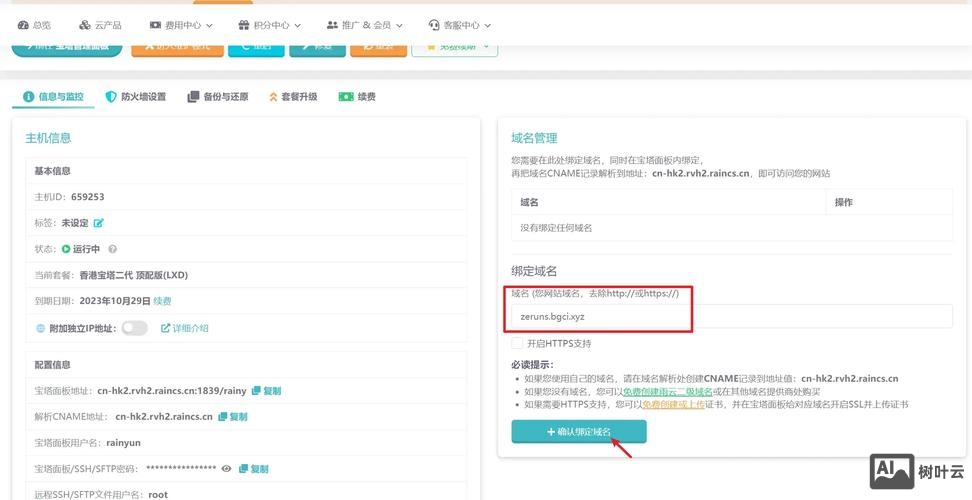Copy the 解析CNAME地址 value
The height and width of the screenshot is (500, 972).
pos(232,417)
